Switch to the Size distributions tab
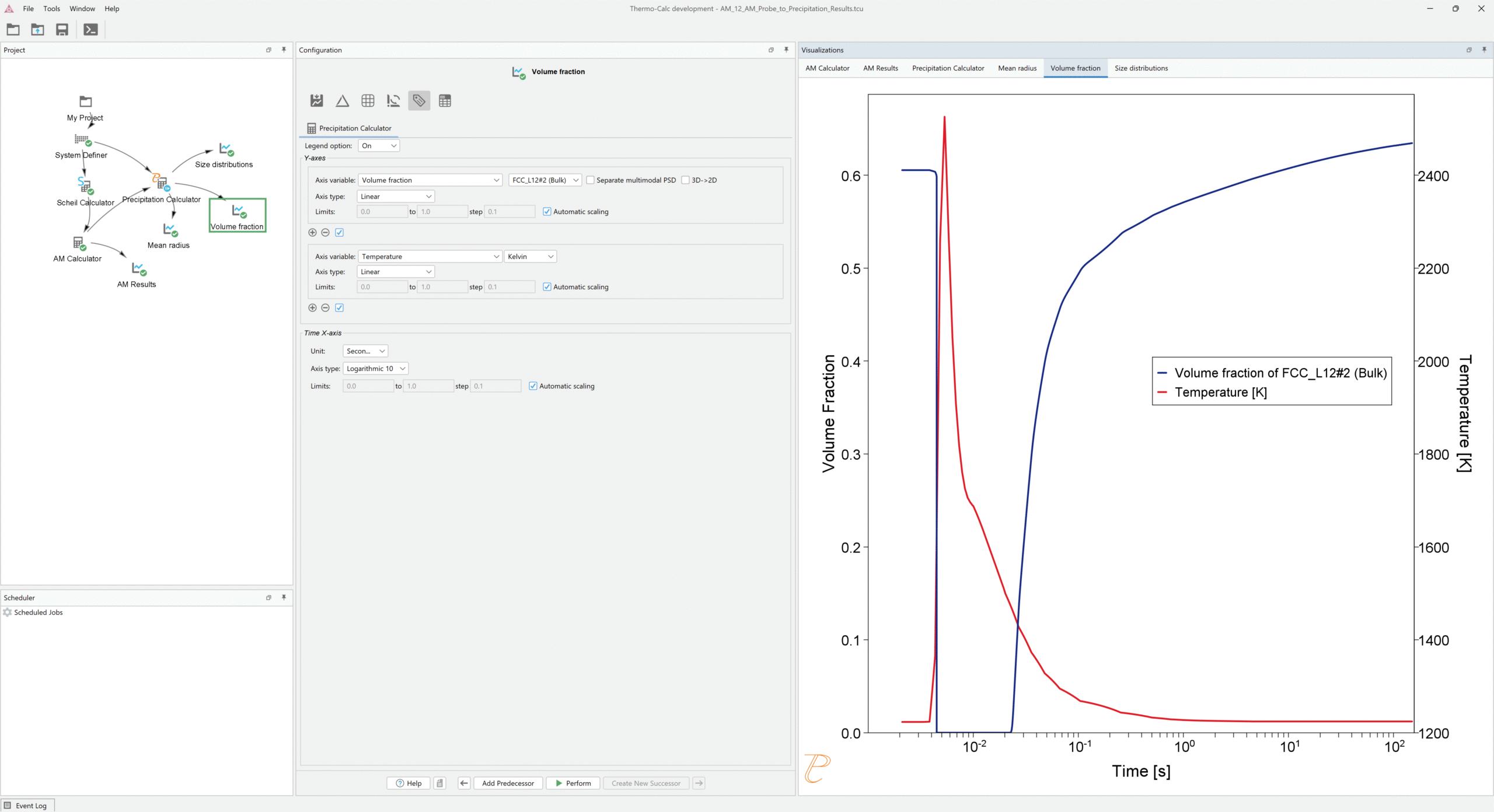 coord(1141,68)
